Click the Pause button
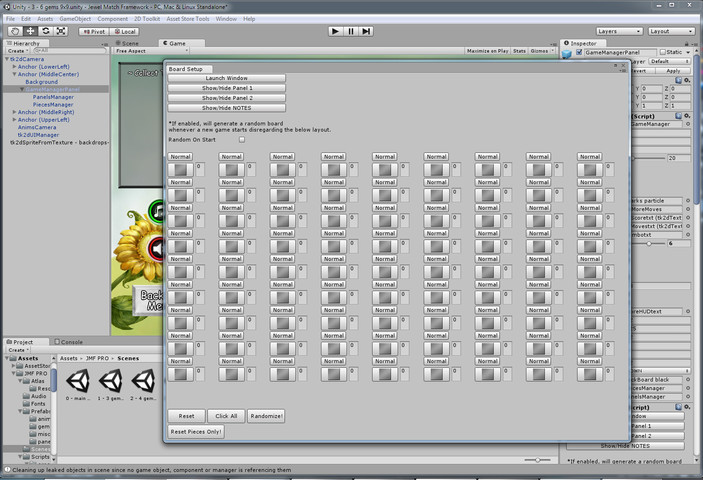703x480 pixels. pyautogui.click(x=351, y=31)
